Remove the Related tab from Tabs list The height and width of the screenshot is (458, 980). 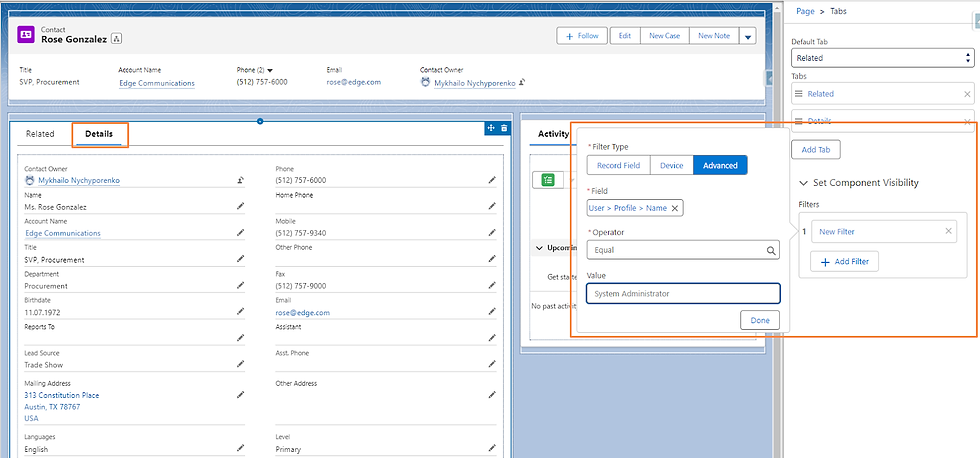point(967,94)
